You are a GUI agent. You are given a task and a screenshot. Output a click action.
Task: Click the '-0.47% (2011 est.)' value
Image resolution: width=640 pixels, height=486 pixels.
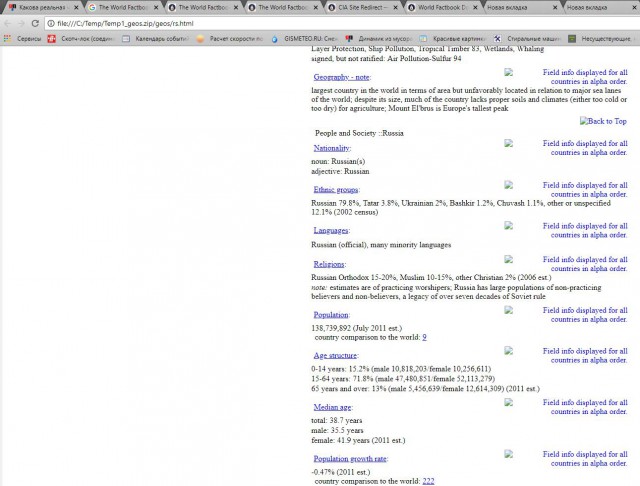pyautogui.click(x=340, y=472)
